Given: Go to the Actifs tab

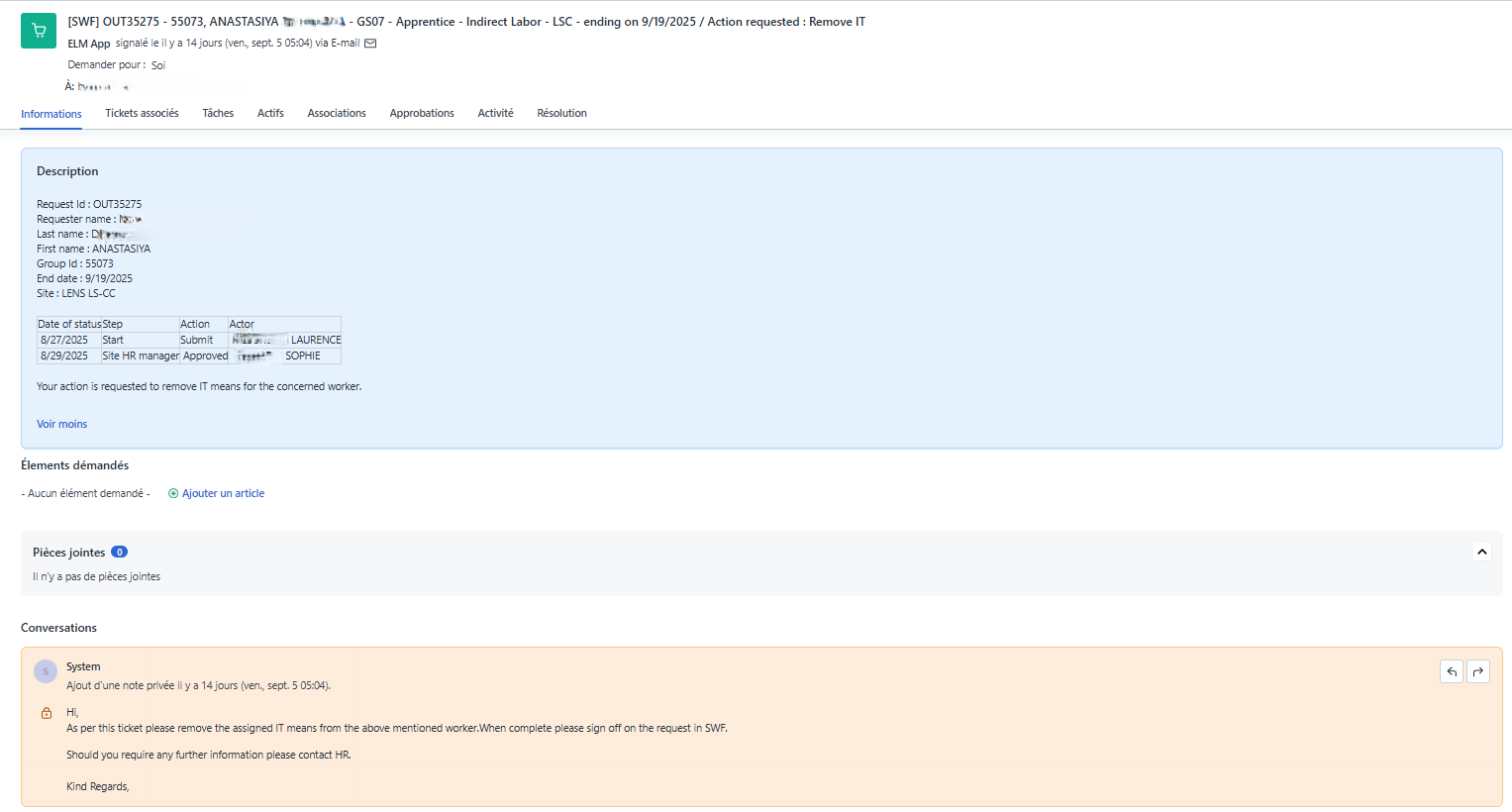Looking at the screenshot, I should (270, 114).
